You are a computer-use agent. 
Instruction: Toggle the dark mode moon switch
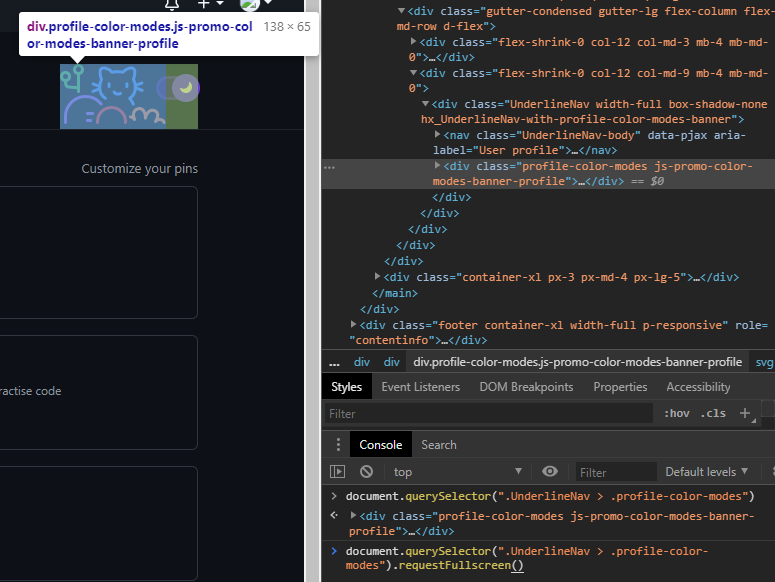click(178, 88)
